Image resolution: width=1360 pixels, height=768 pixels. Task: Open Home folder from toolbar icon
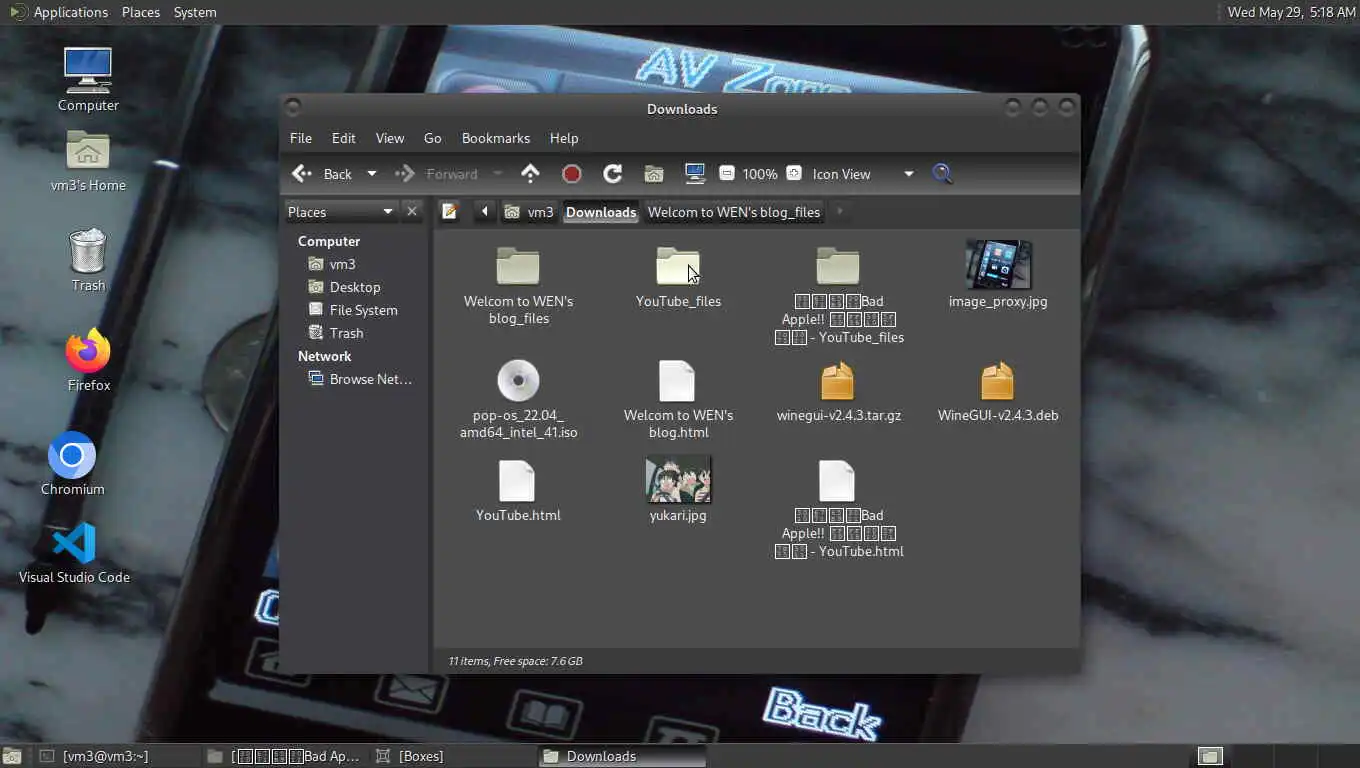(x=654, y=174)
